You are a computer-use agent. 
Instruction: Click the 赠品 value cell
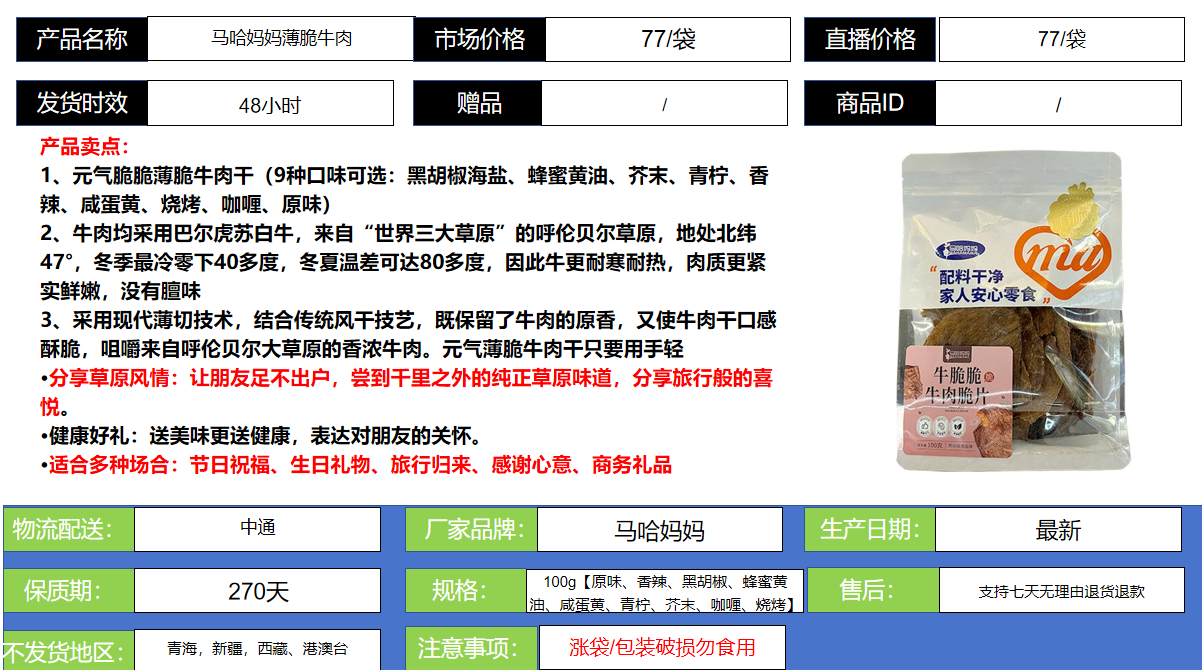click(664, 104)
